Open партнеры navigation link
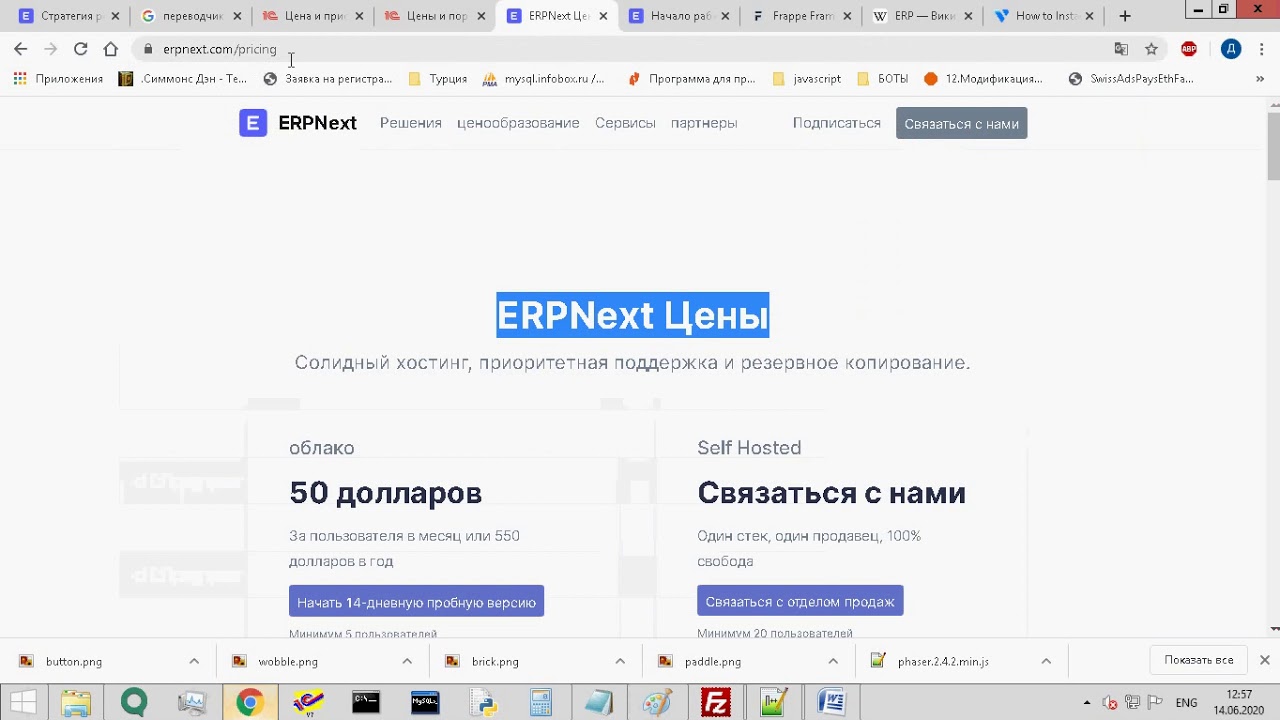The image size is (1280, 720). (x=704, y=123)
